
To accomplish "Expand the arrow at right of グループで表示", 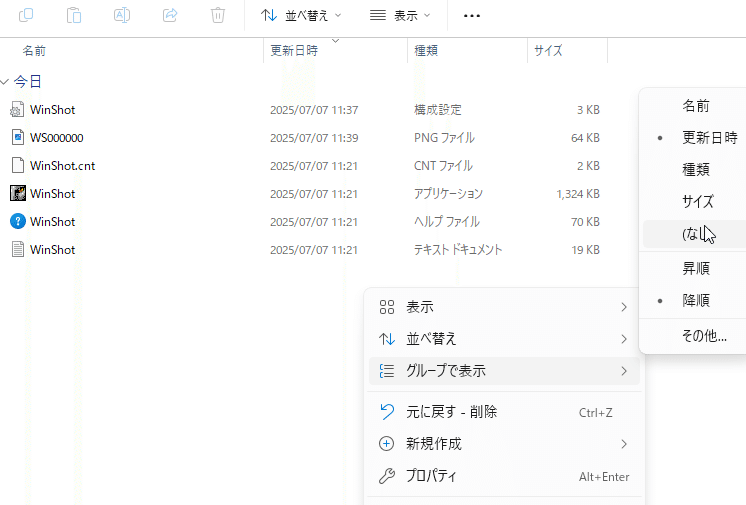I will click(x=624, y=371).
